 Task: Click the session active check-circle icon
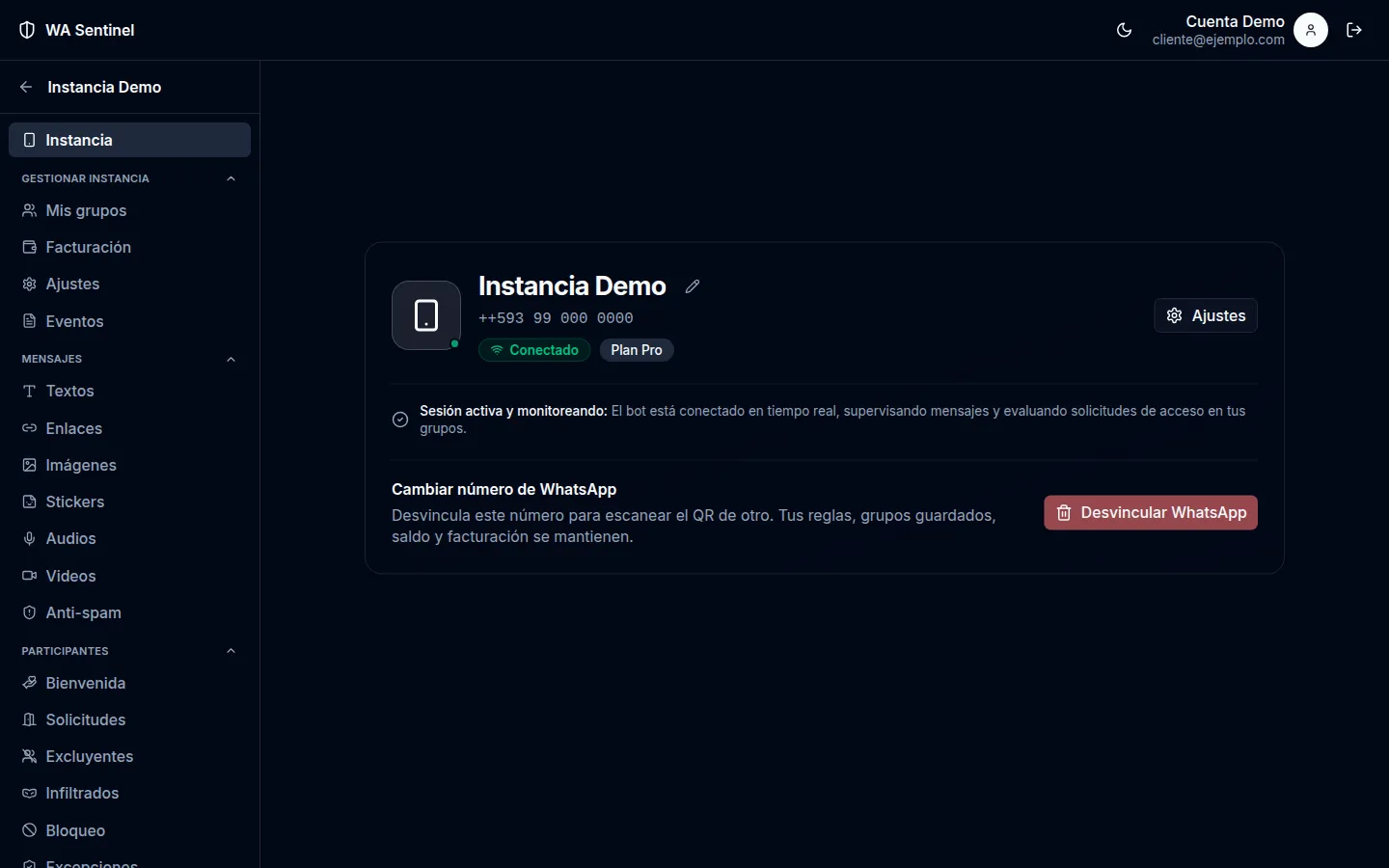coord(400,420)
